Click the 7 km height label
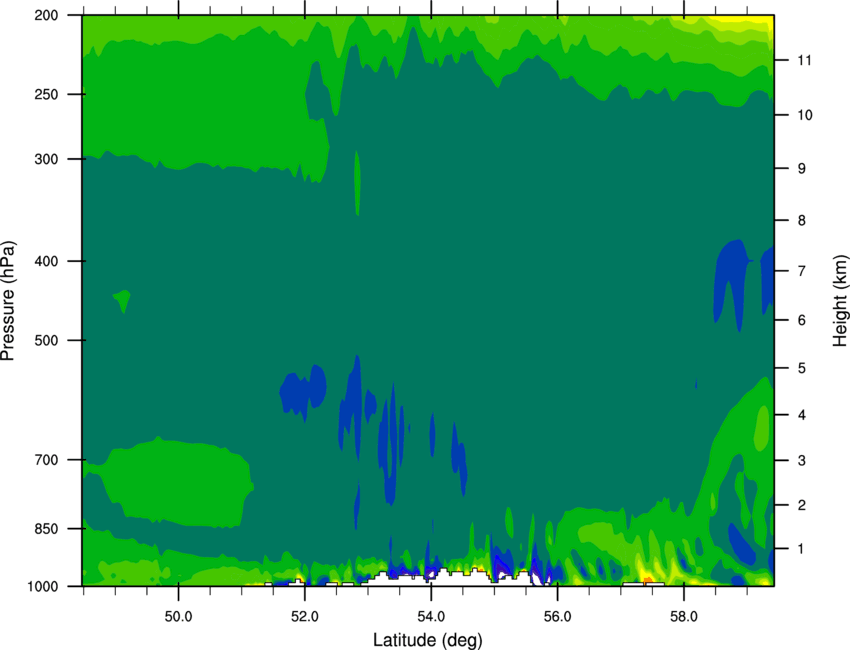The width and height of the screenshot is (850, 650). (x=802, y=271)
